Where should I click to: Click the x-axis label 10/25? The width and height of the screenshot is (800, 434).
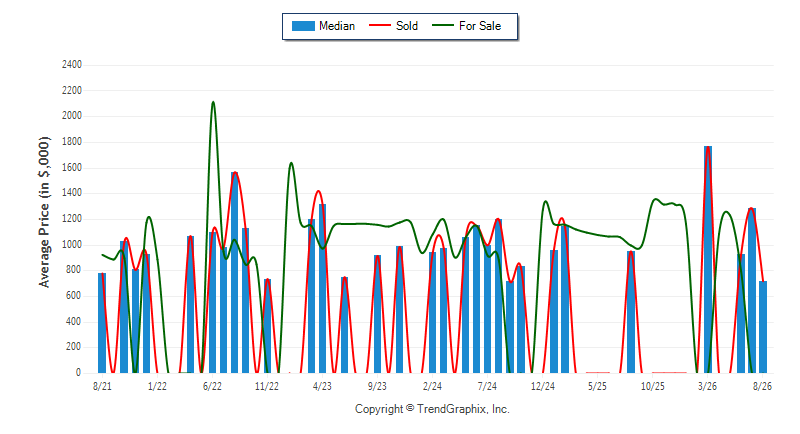click(x=653, y=386)
